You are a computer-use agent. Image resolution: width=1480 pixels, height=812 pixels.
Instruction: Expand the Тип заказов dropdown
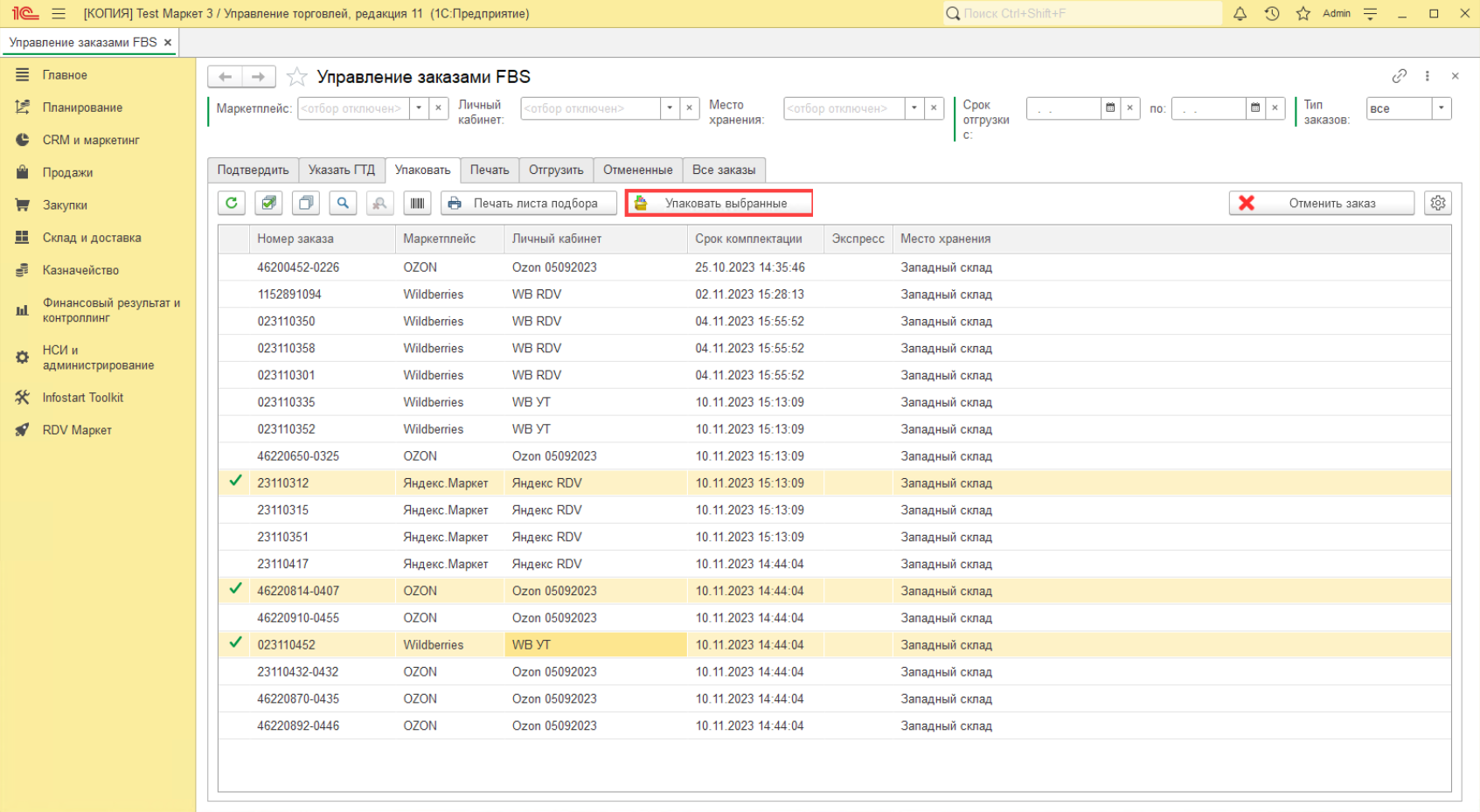tap(1442, 108)
